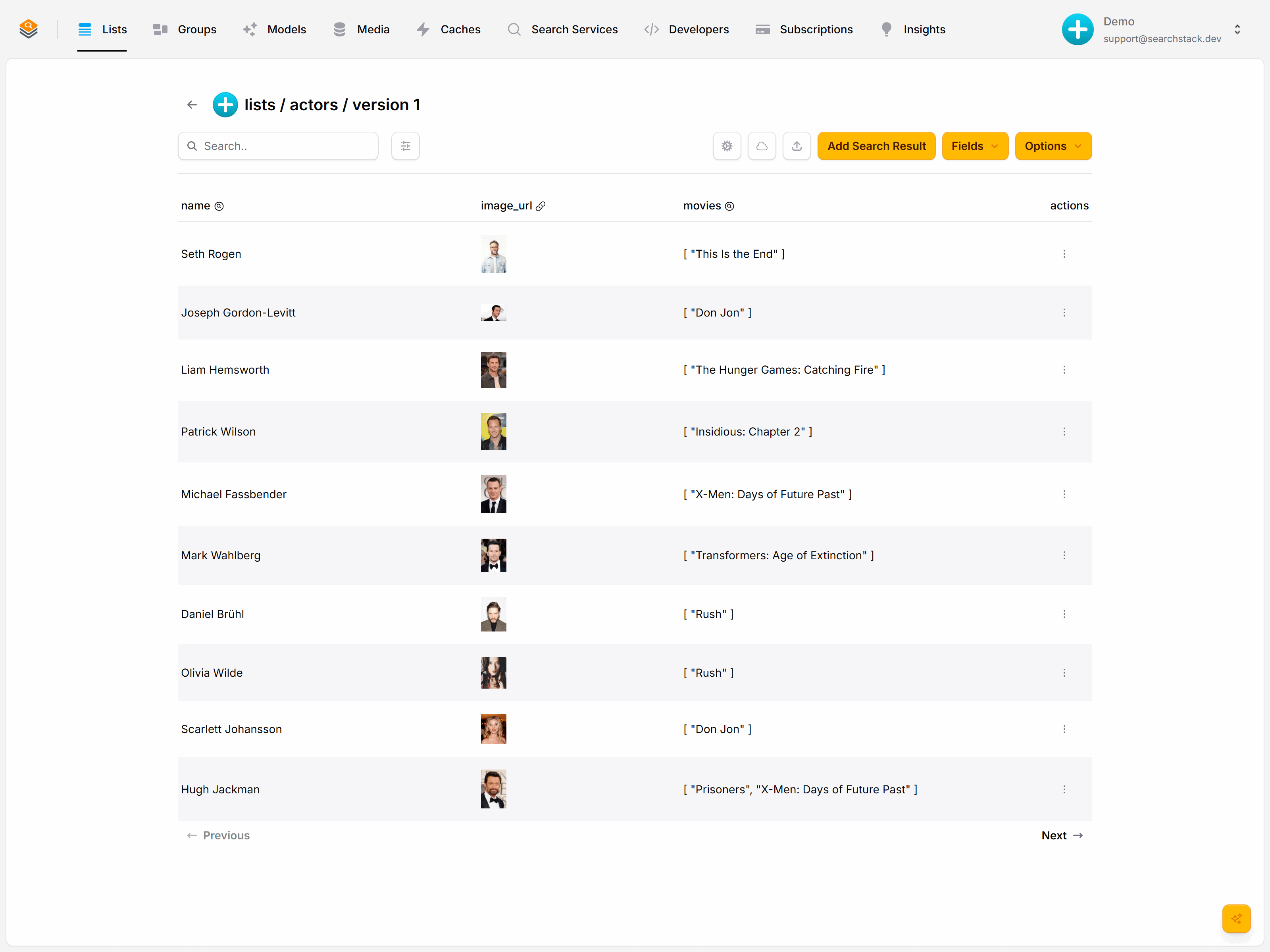Expand the Options dropdown
1270x952 pixels.
(x=1053, y=146)
